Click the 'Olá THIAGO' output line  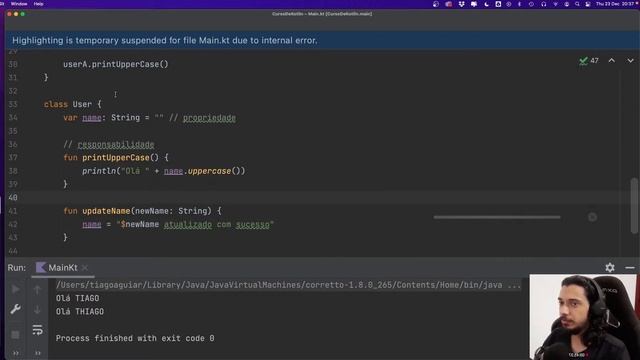[x=80, y=311]
